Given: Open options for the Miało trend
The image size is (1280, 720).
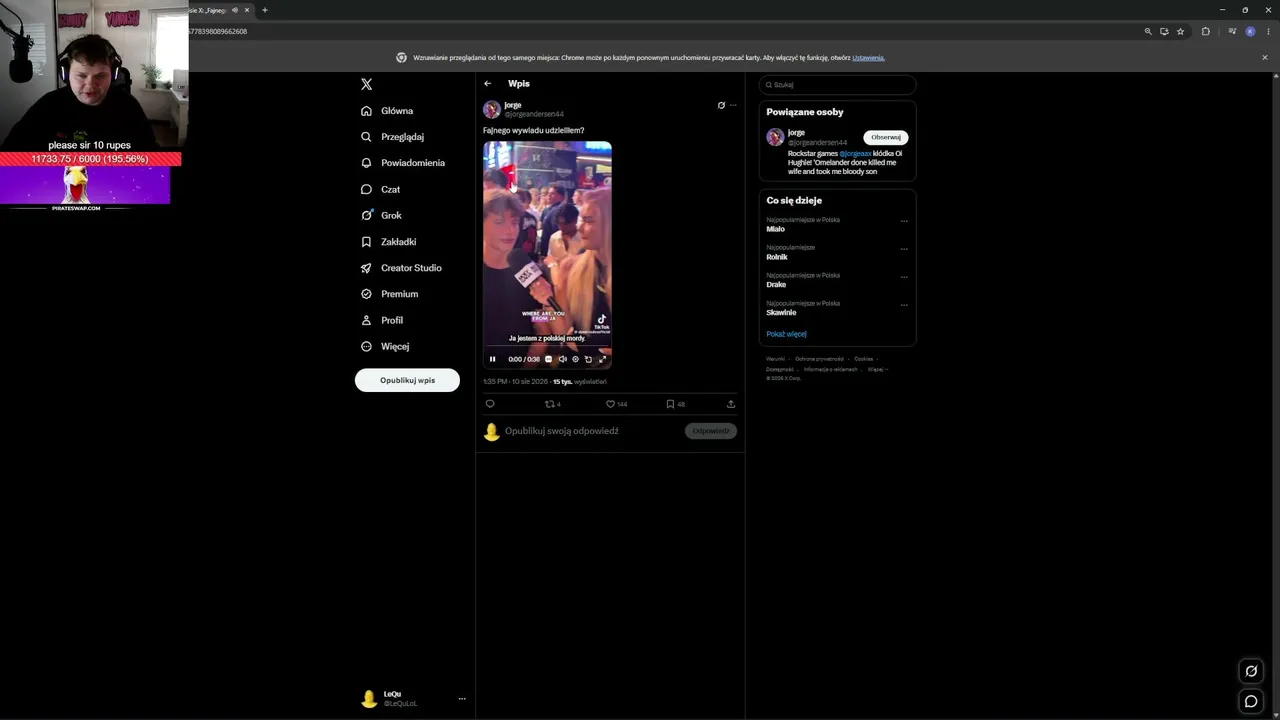Looking at the screenshot, I should pyautogui.click(x=904, y=221).
